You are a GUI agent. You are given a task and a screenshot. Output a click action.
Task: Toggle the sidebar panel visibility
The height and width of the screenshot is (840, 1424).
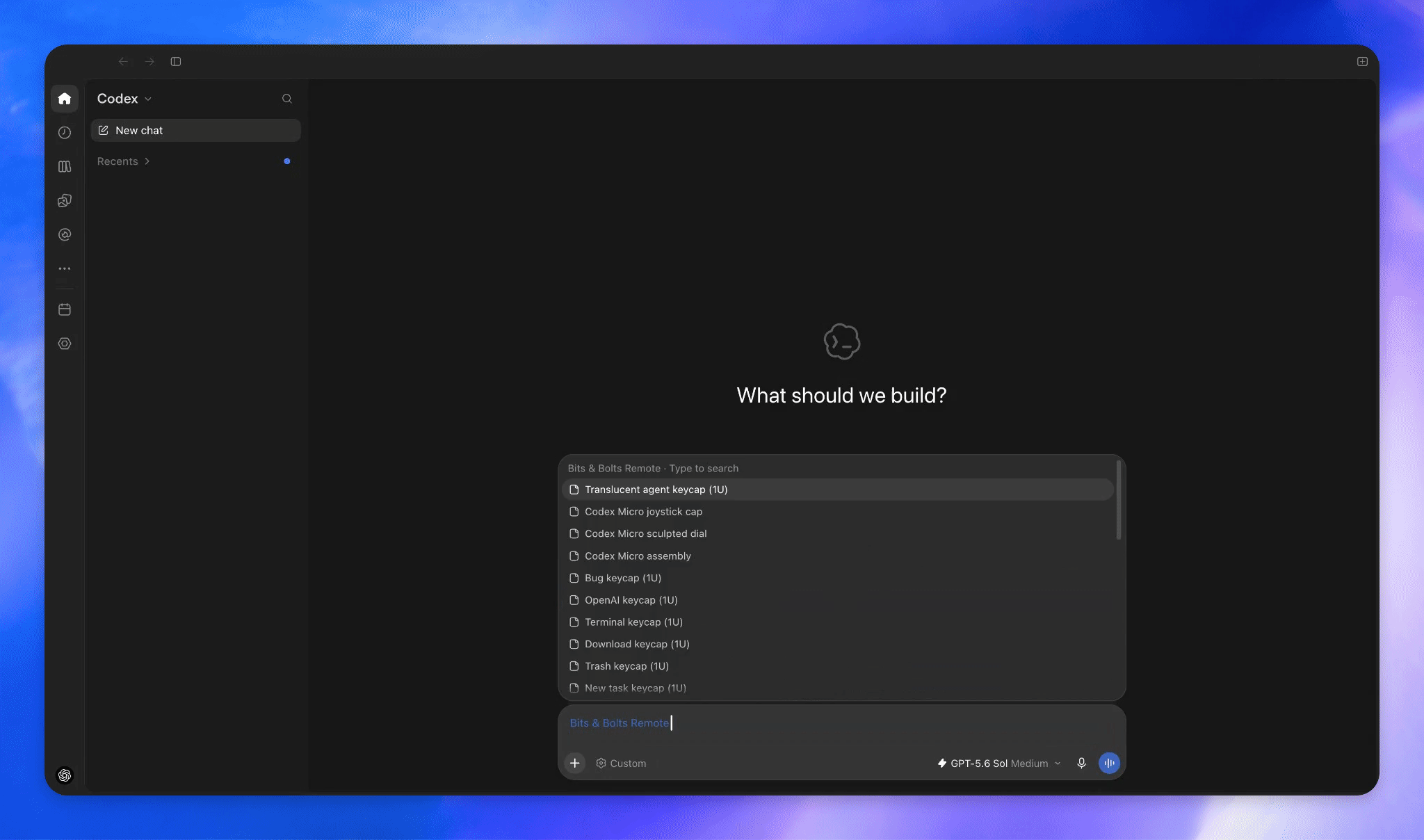[176, 62]
